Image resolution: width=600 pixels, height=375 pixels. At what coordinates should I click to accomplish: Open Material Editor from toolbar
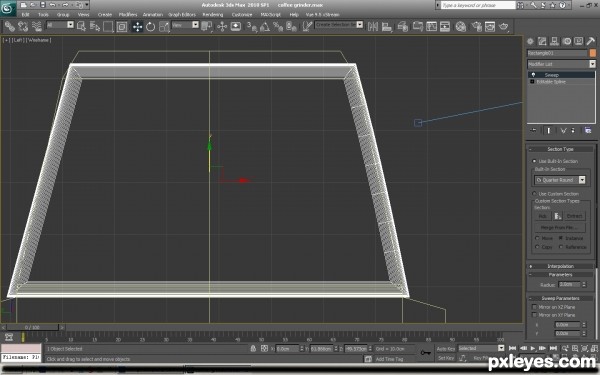click(461, 26)
